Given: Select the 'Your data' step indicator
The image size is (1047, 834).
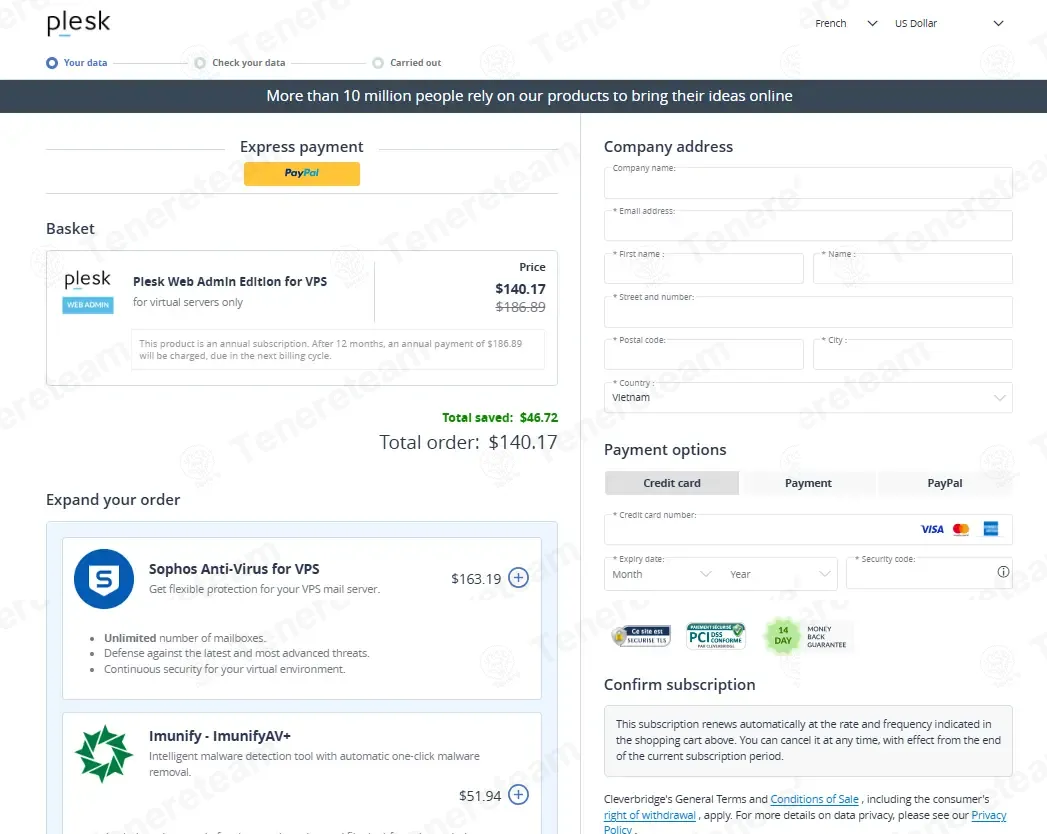Looking at the screenshot, I should tap(77, 63).
